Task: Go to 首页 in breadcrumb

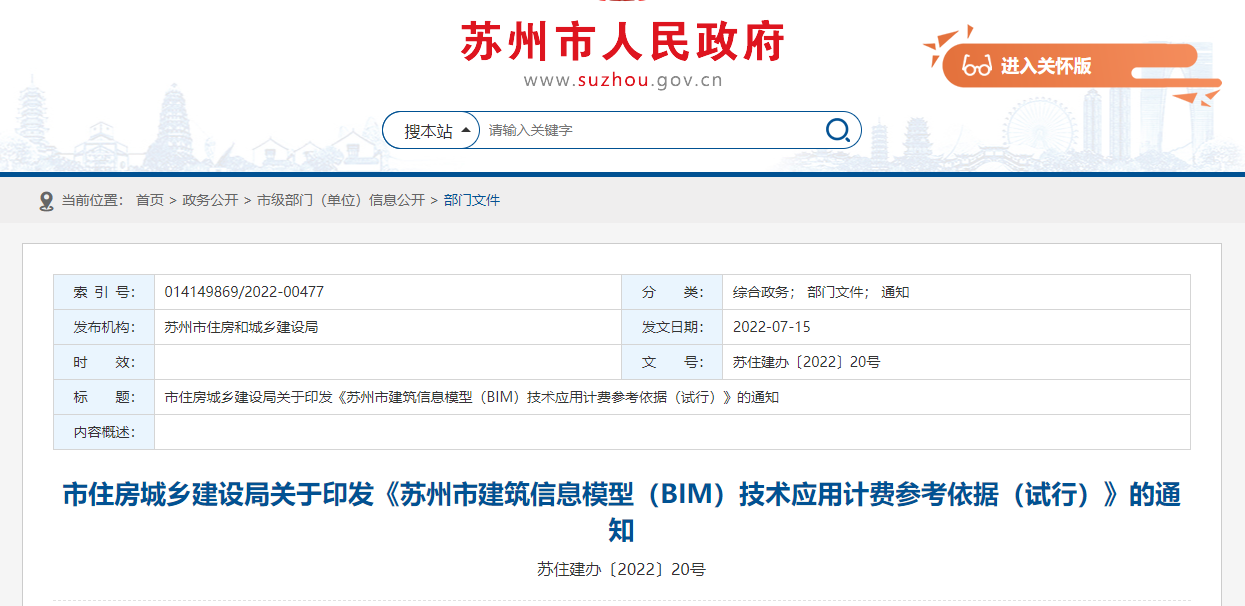Action: click(x=150, y=200)
